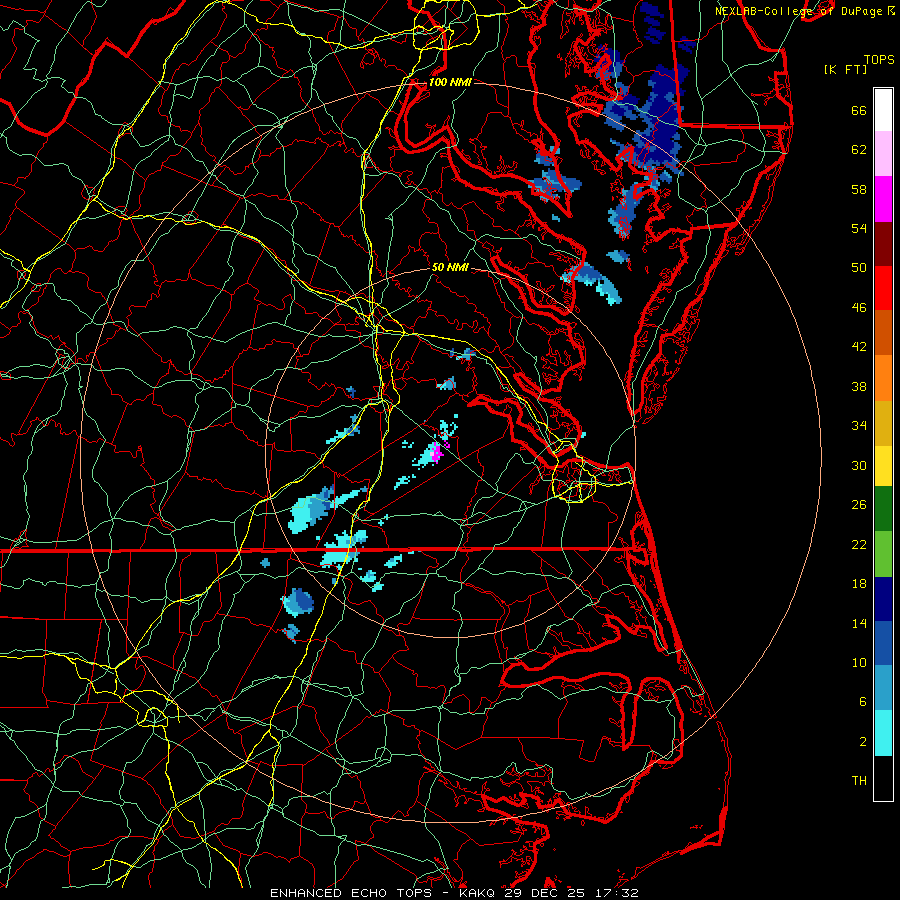Click the bright red legend swatch
The width and height of the screenshot is (900, 900).
pos(883,288)
